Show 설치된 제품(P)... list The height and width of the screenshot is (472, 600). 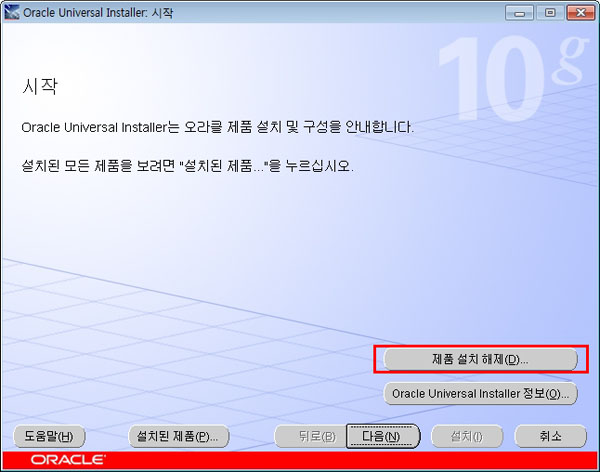178,436
